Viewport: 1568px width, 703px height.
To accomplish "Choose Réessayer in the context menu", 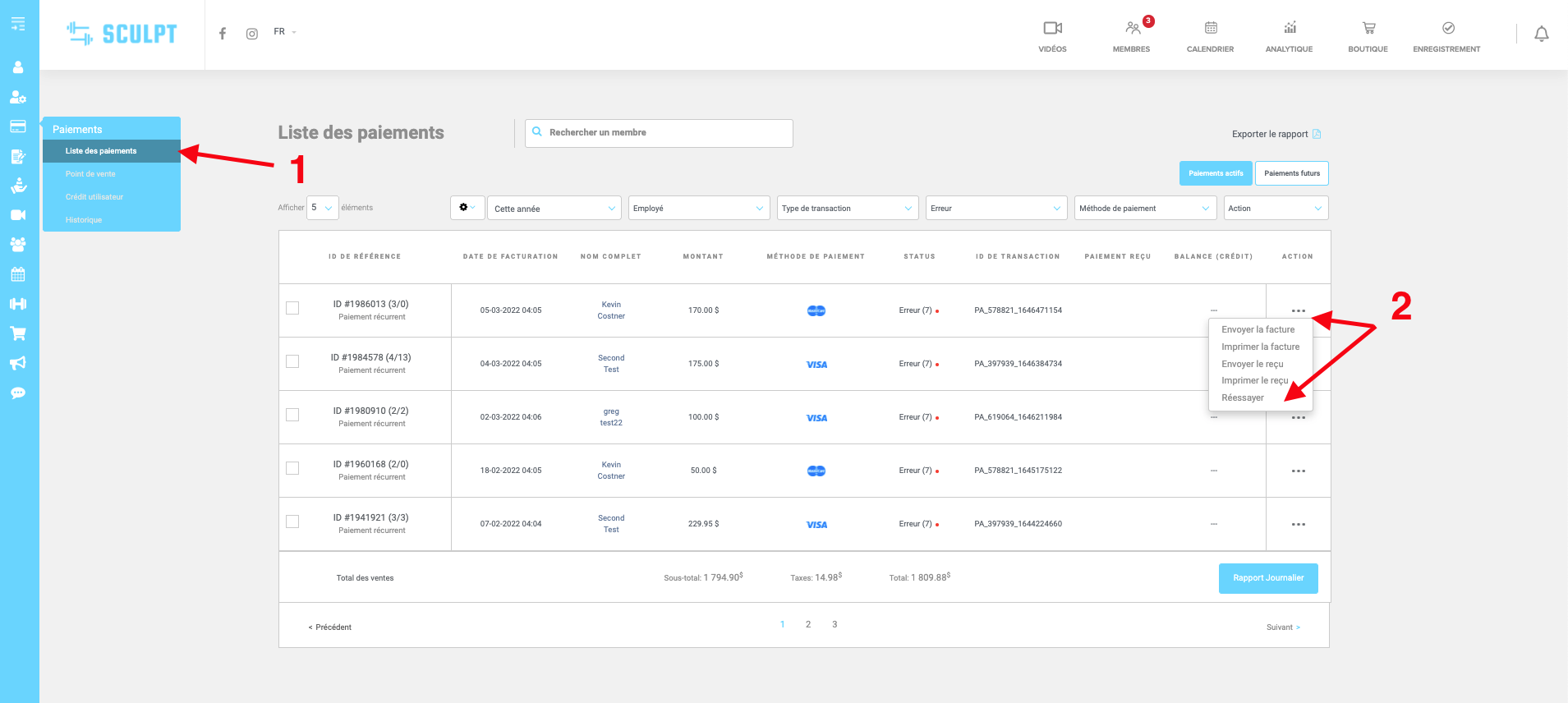I will pyautogui.click(x=1242, y=397).
